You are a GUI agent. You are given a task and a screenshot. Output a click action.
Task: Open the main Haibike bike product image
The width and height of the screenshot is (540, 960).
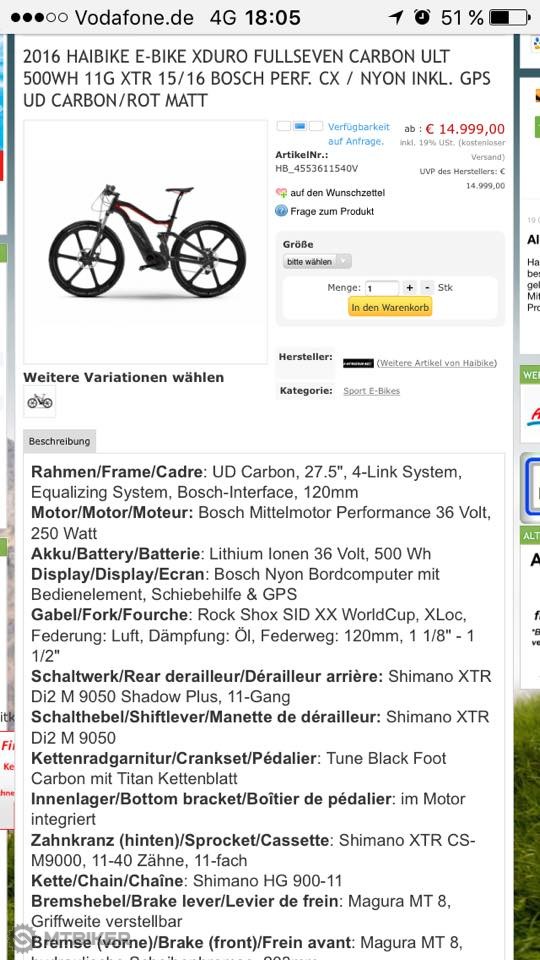[x=146, y=241]
